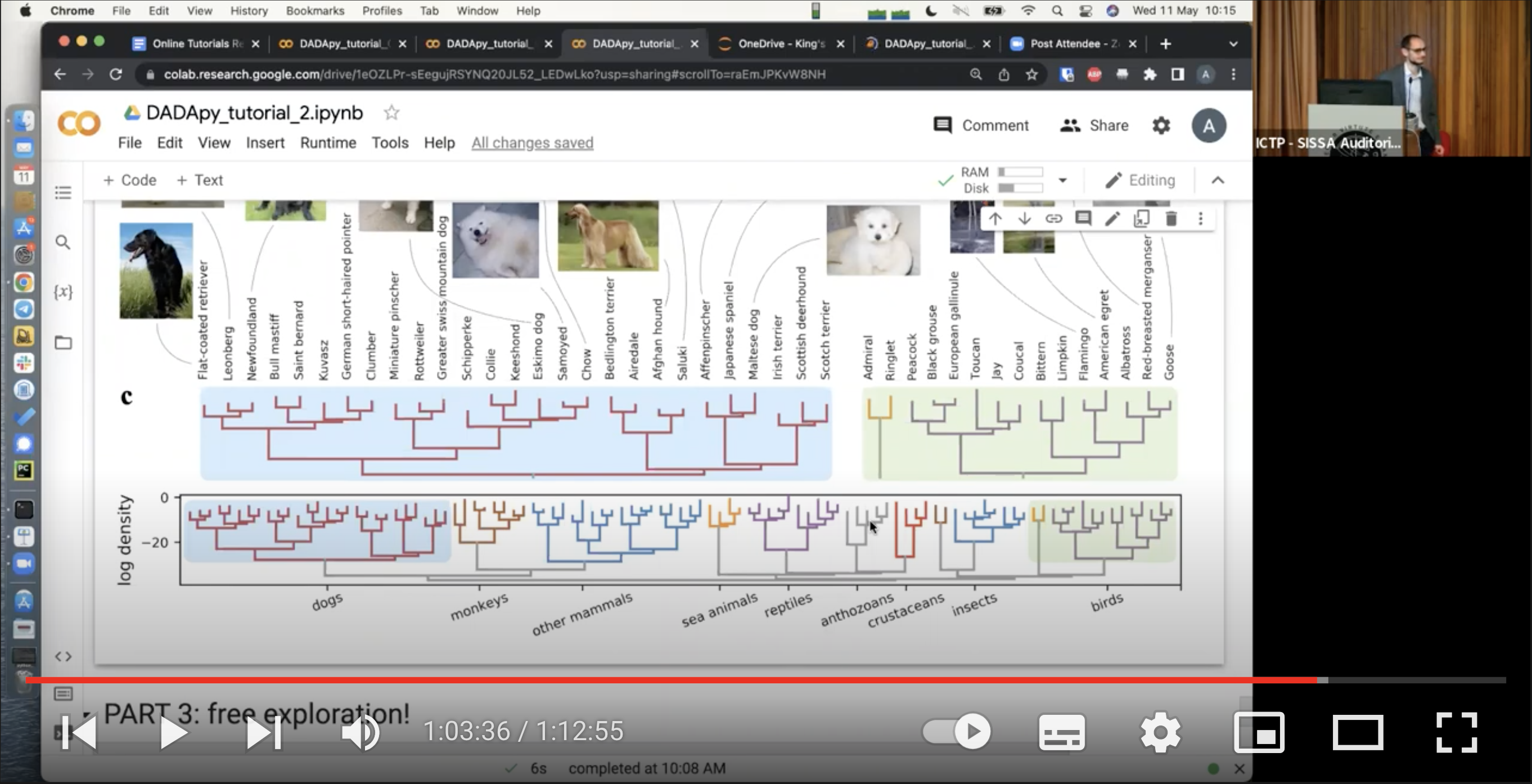Mirror cell in tab icon

pos(1142,219)
